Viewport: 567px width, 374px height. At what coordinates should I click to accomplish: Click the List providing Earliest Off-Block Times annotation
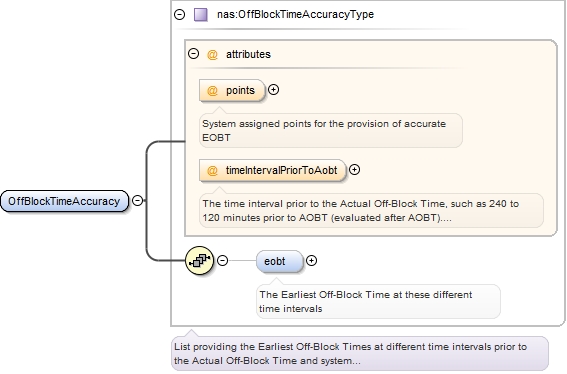point(359,354)
